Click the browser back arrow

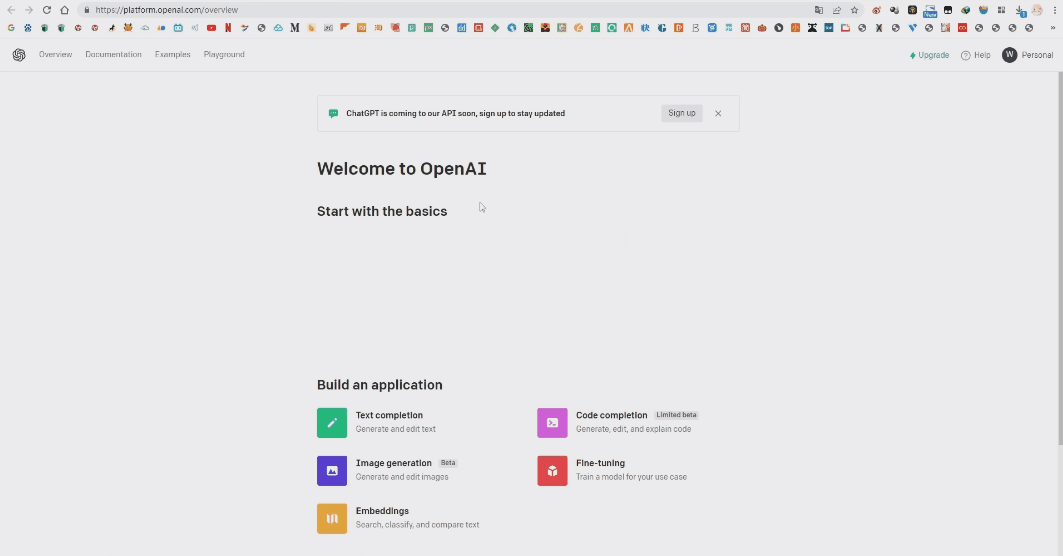(11, 10)
